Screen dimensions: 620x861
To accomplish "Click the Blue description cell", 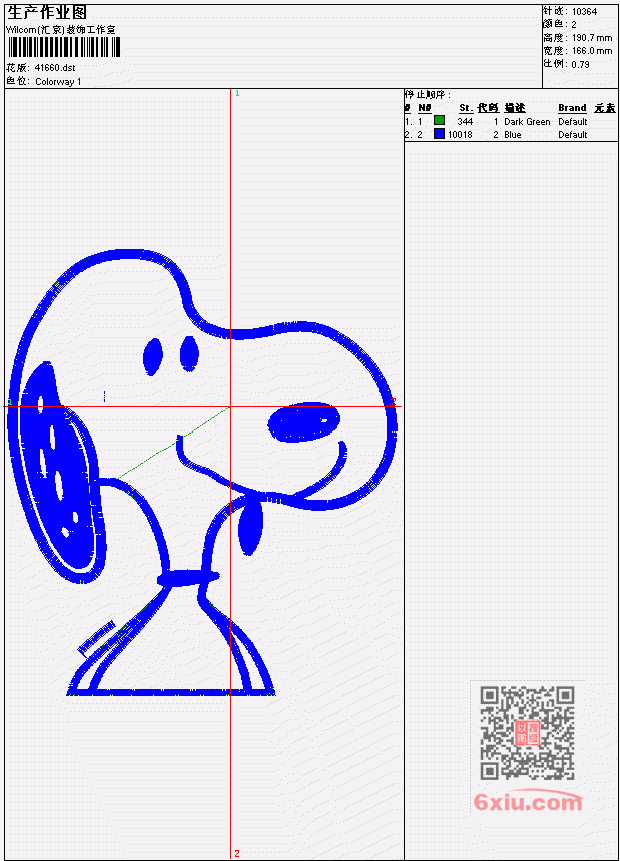I will point(513,135).
